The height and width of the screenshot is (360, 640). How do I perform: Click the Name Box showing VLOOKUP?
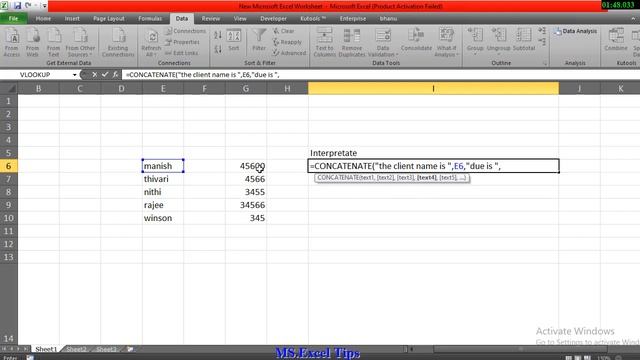click(35, 75)
